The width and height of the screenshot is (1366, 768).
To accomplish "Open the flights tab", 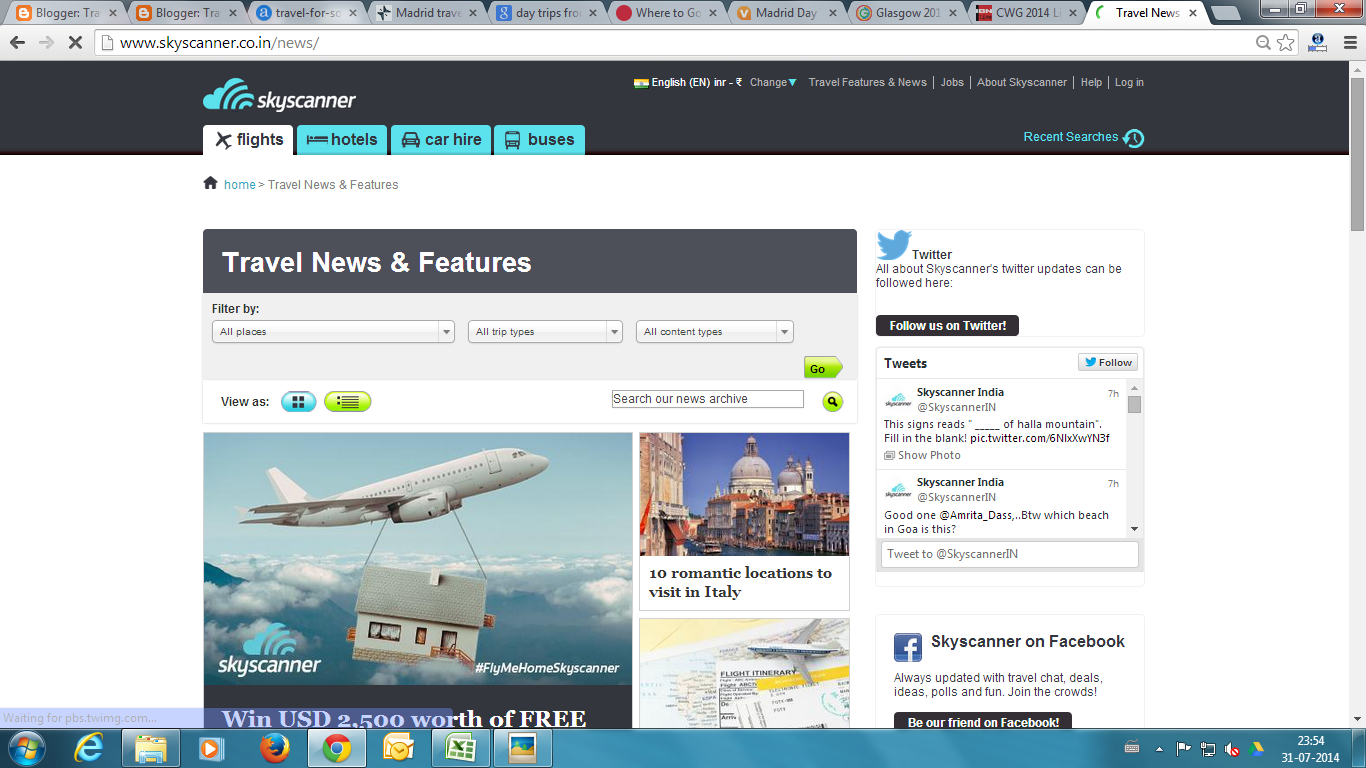I will 248,140.
